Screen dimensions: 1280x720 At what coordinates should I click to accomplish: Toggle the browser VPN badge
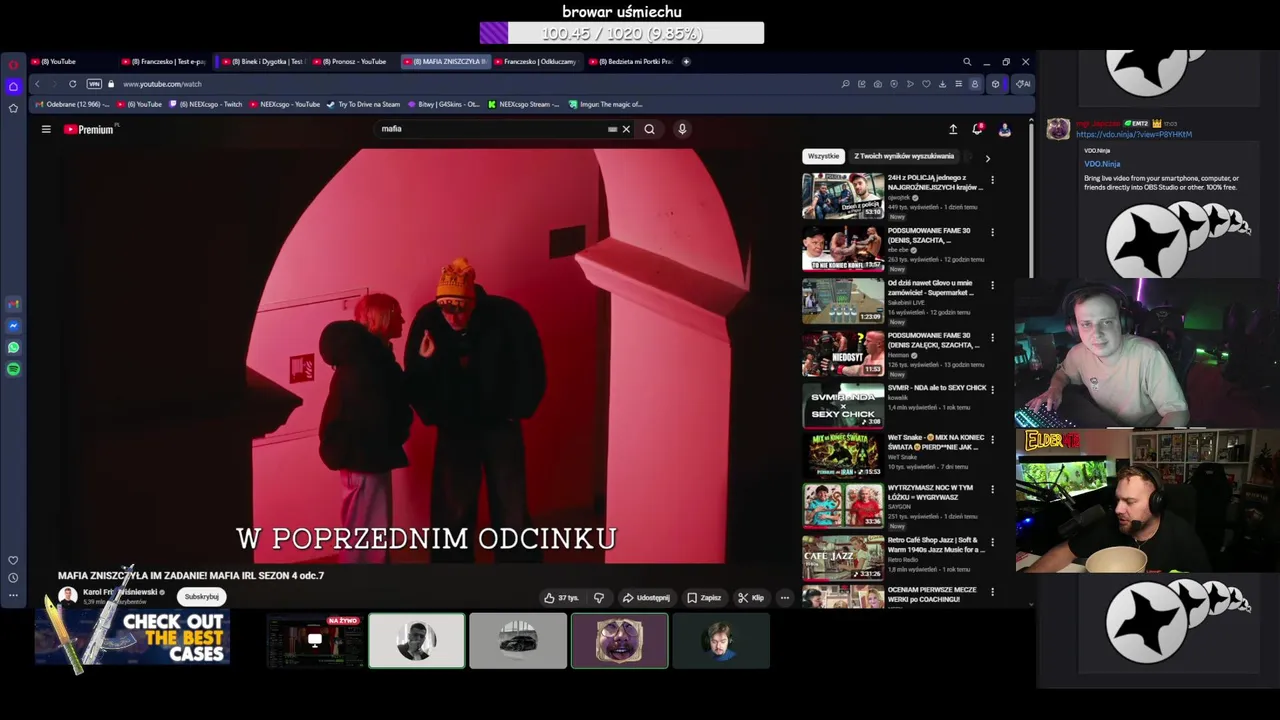pyautogui.click(x=94, y=84)
